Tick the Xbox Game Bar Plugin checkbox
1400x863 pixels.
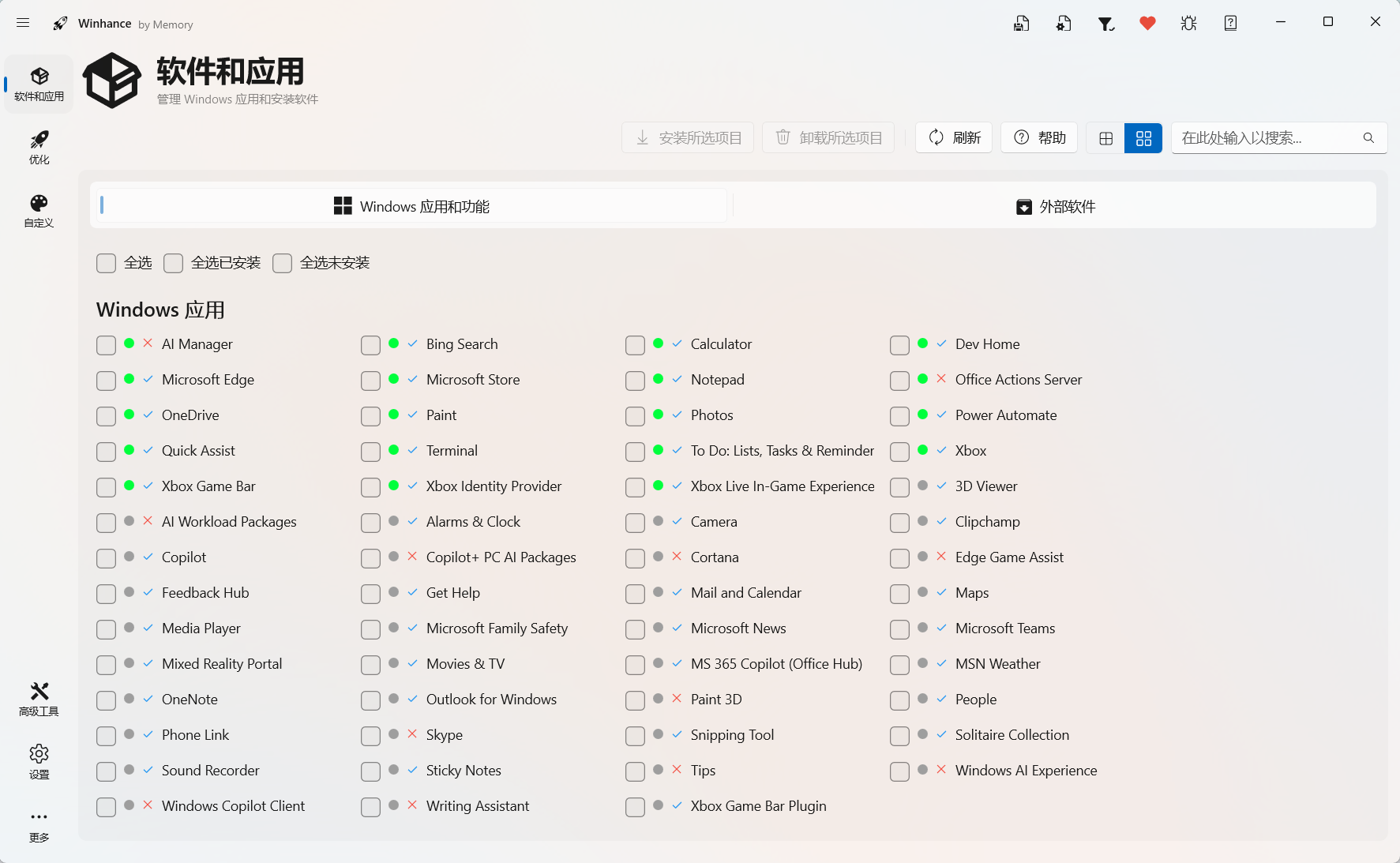point(635,807)
